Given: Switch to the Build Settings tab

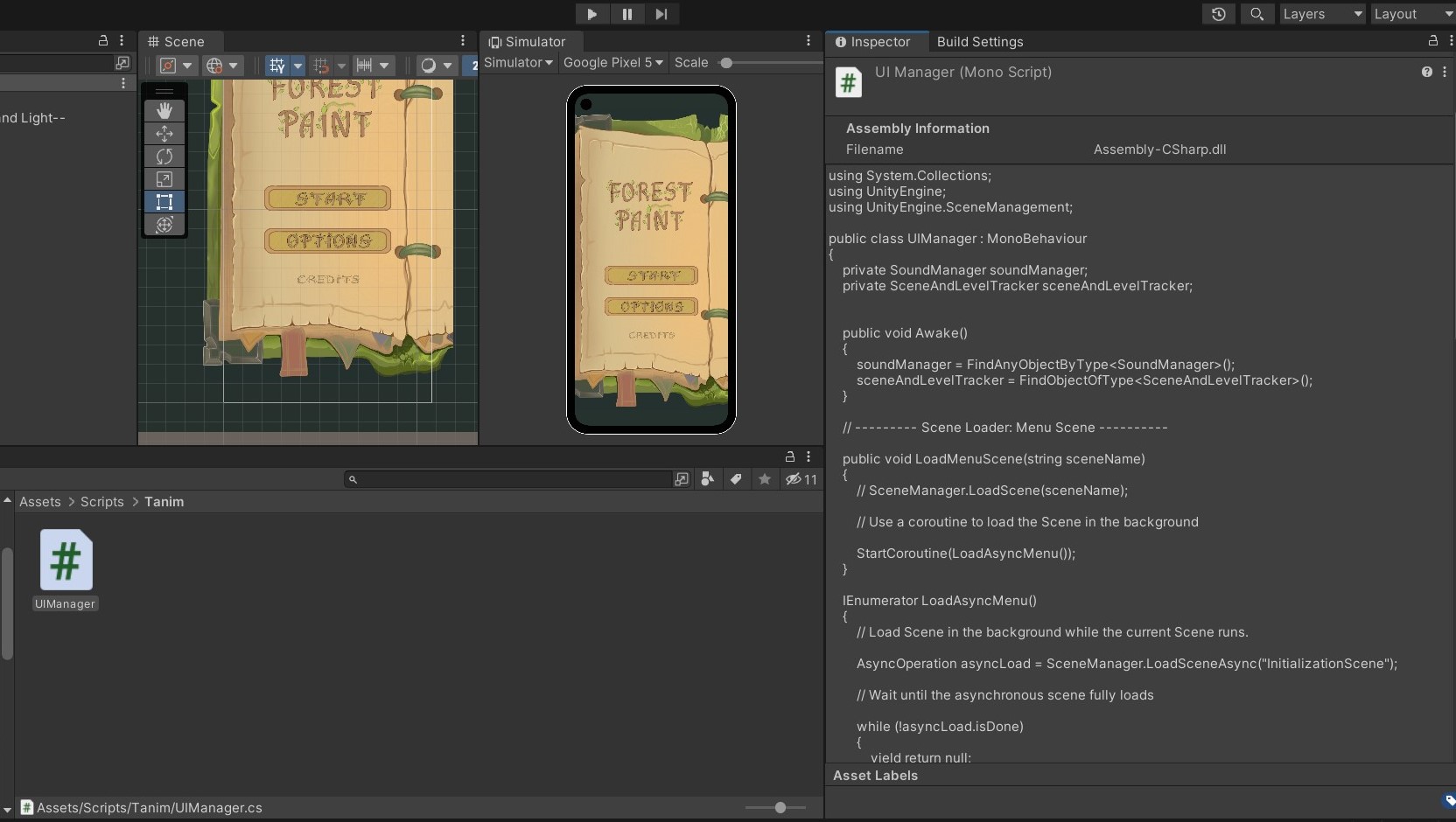Looking at the screenshot, I should pos(980,42).
